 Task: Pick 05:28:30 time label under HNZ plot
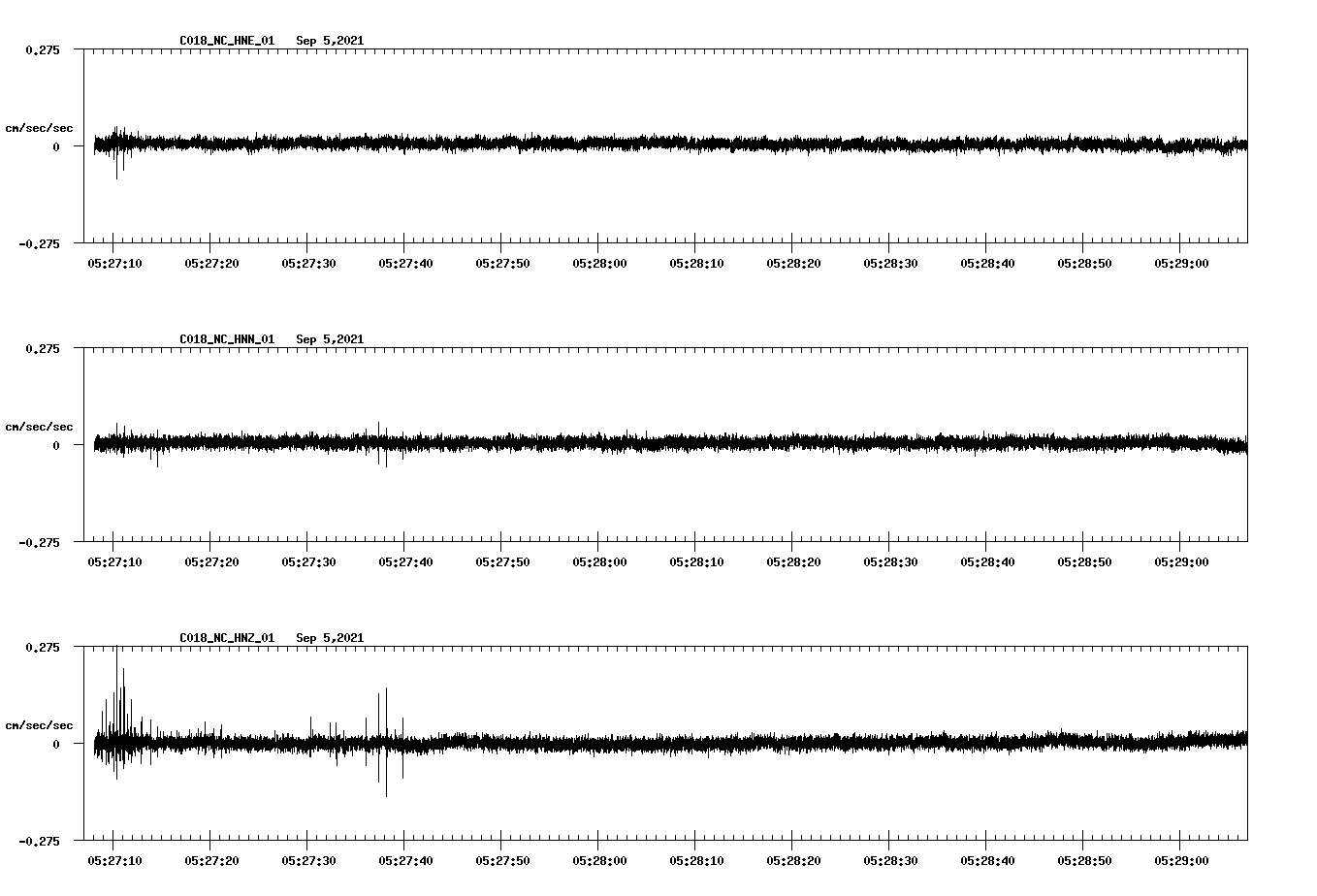890,860
